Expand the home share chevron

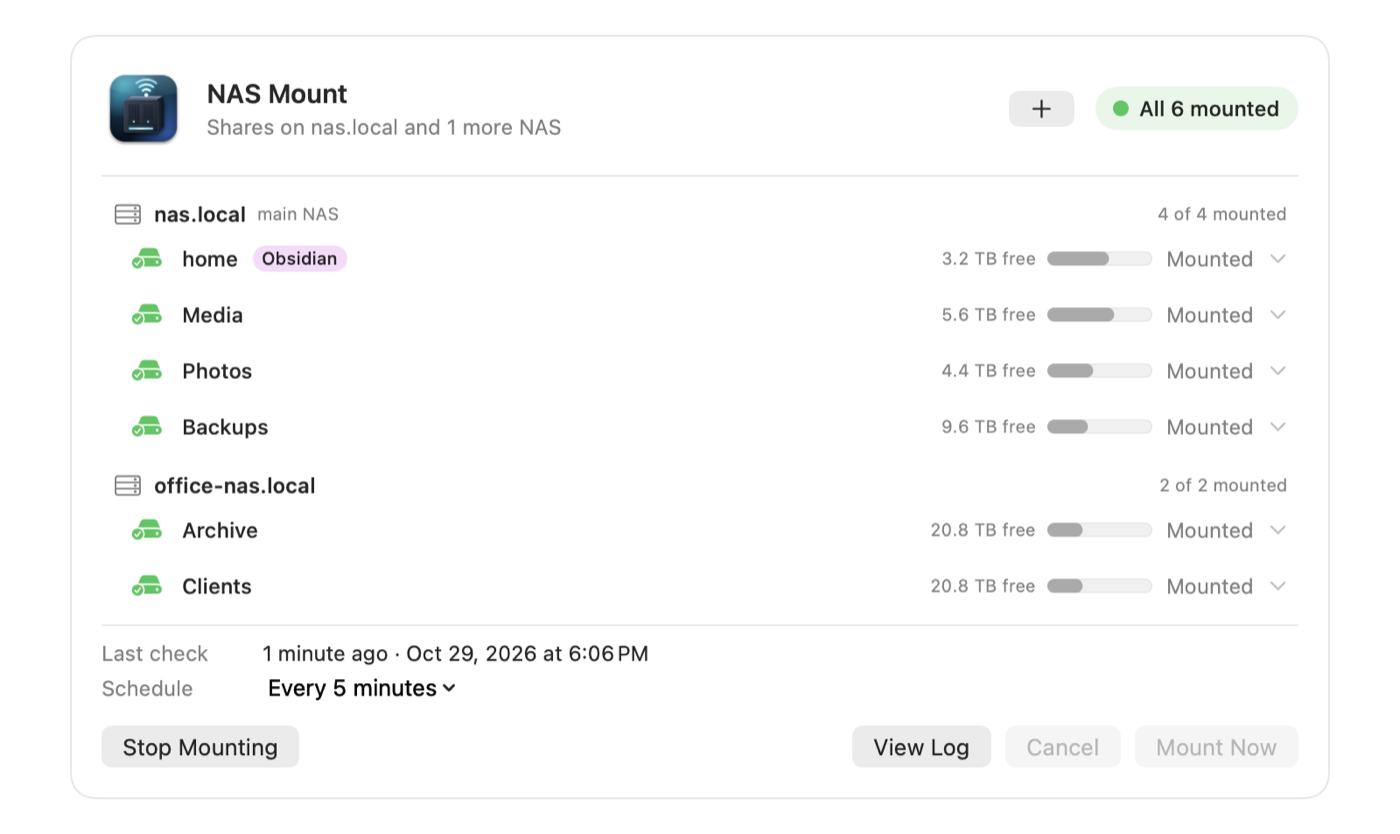pyautogui.click(x=1277, y=259)
